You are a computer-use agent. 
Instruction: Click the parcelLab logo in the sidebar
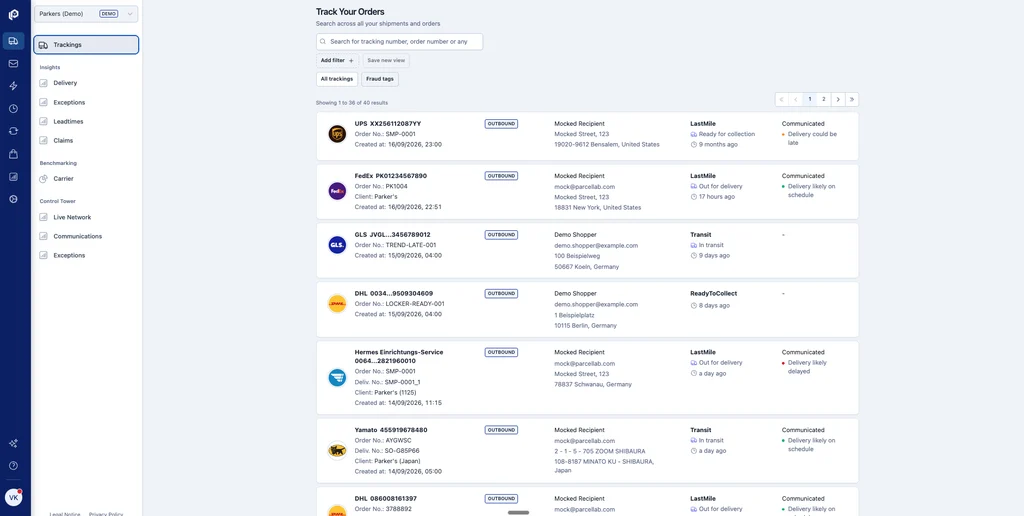(x=14, y=14)
